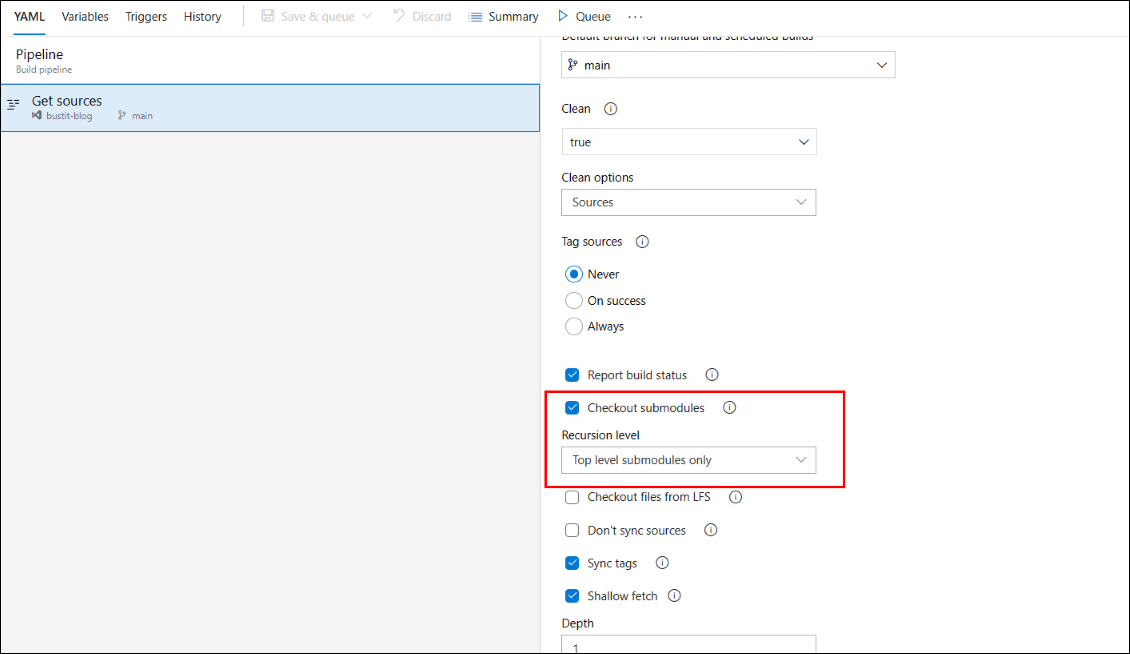Open the more options ellipsis menu
This screenshot has height=654, width=1130.
tap(635, 17)
